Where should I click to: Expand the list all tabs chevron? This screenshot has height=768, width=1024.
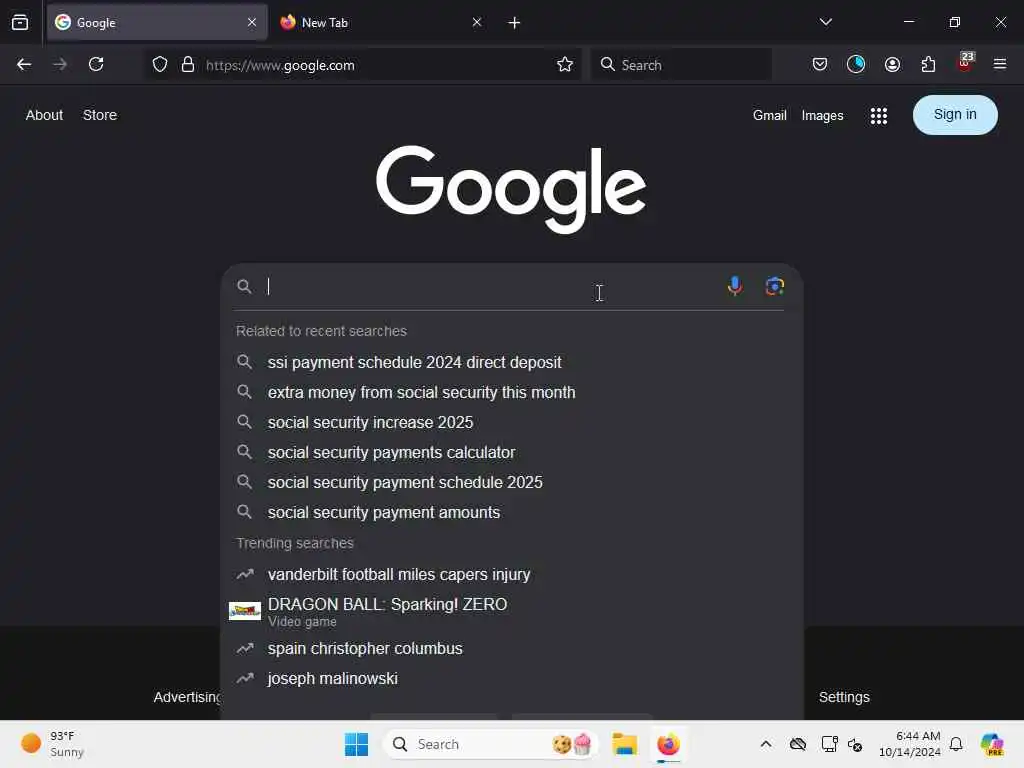825,22
